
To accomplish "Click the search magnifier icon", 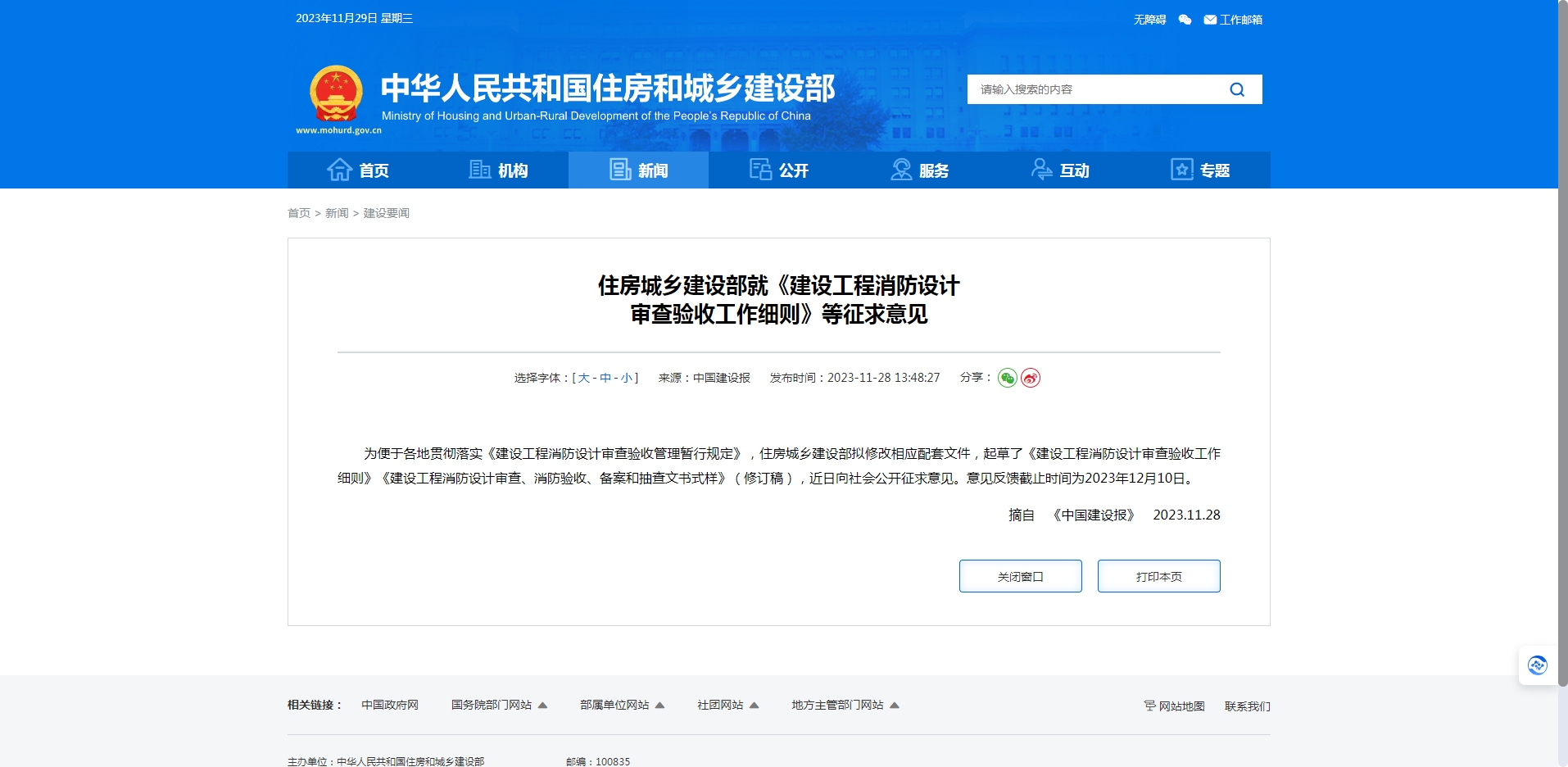I will pos(1237,89).
